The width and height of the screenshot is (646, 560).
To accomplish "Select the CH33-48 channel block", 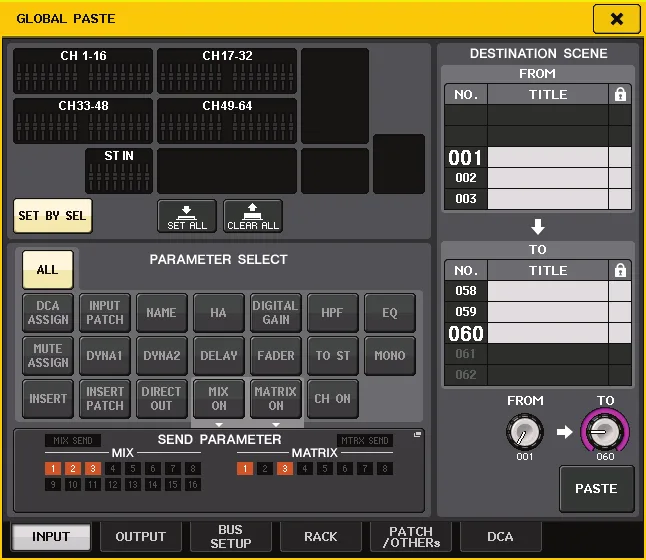I will point(83,121).
